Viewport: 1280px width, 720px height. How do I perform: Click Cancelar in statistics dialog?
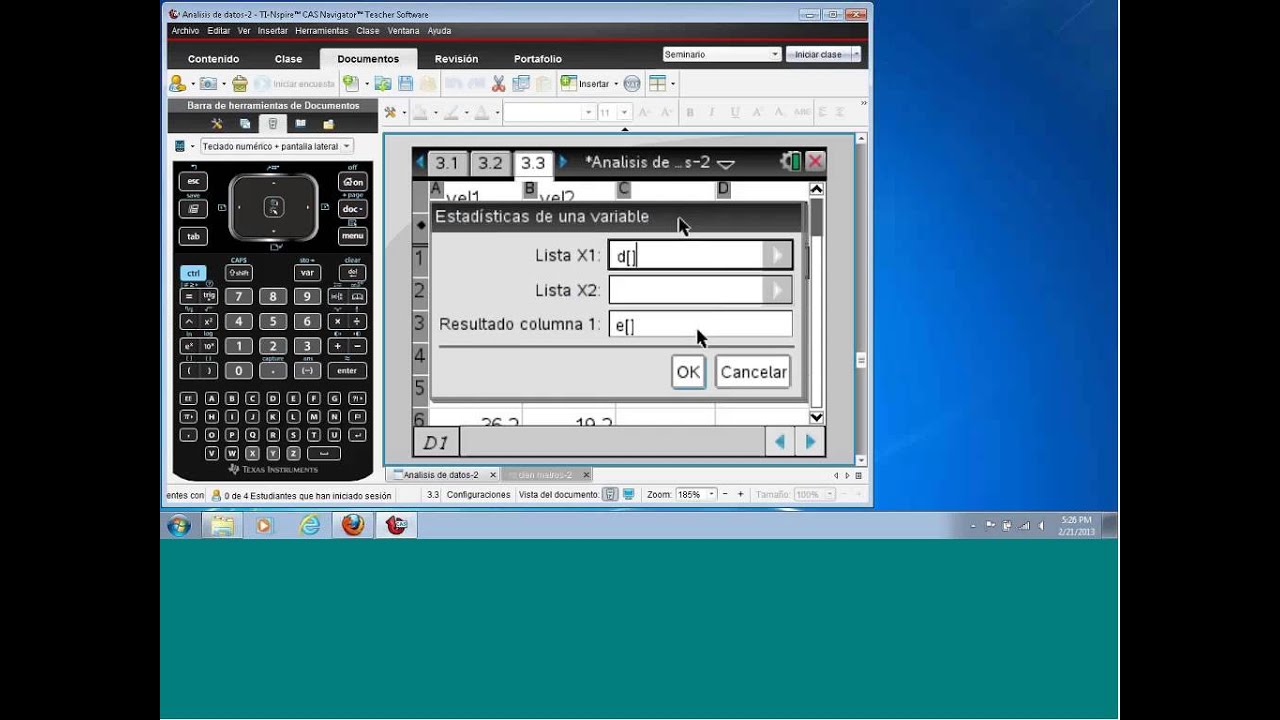753,372
